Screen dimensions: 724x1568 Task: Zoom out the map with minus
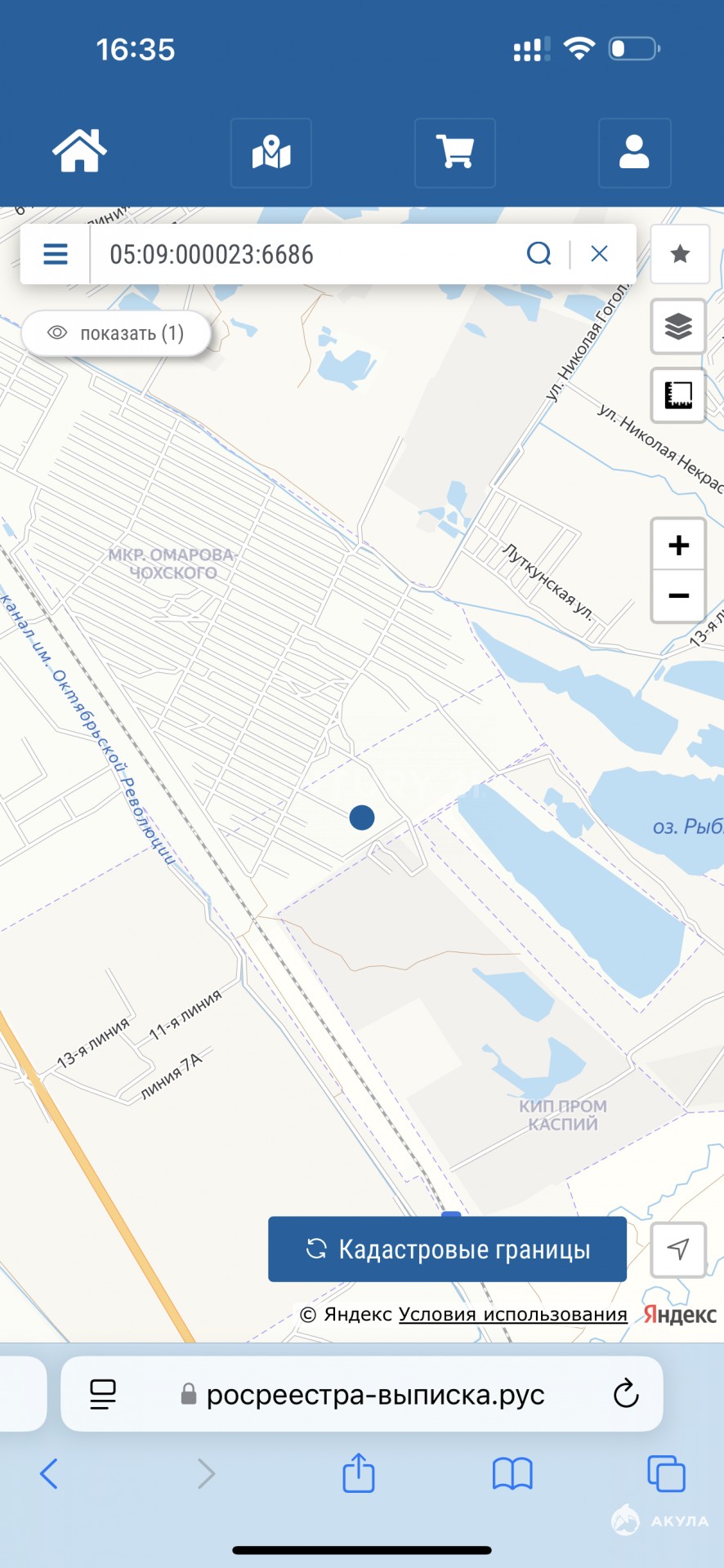pyautogui.click(x=678, y=596)
